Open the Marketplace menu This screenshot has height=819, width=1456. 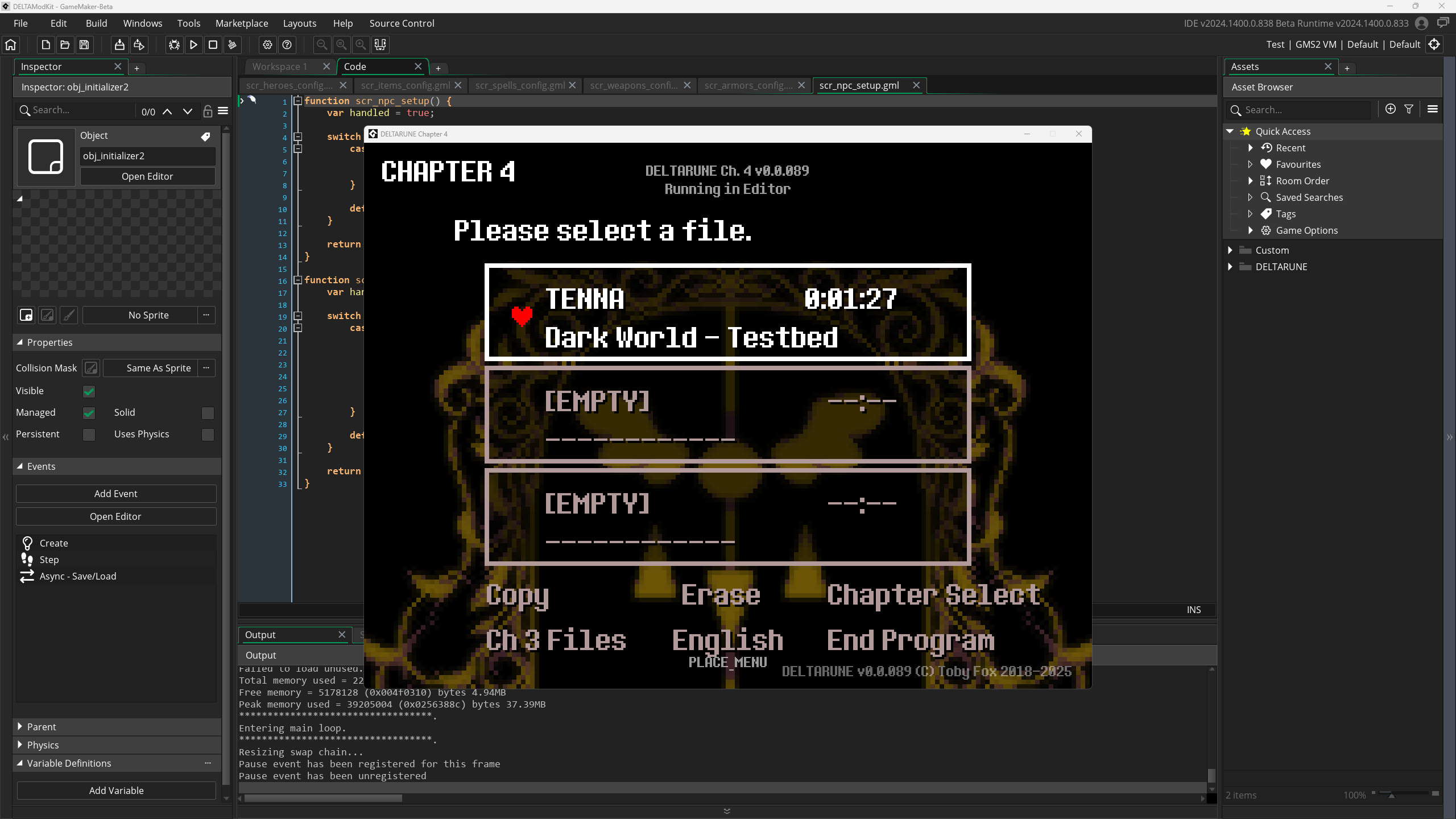(x=242, y=23)
